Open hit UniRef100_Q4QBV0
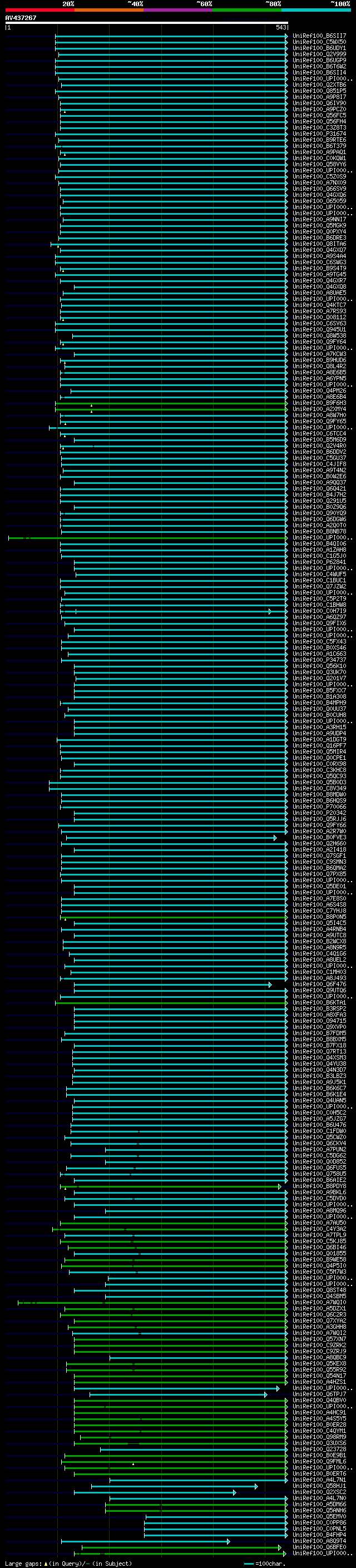356x1568 pixels. click(319, 1400)
